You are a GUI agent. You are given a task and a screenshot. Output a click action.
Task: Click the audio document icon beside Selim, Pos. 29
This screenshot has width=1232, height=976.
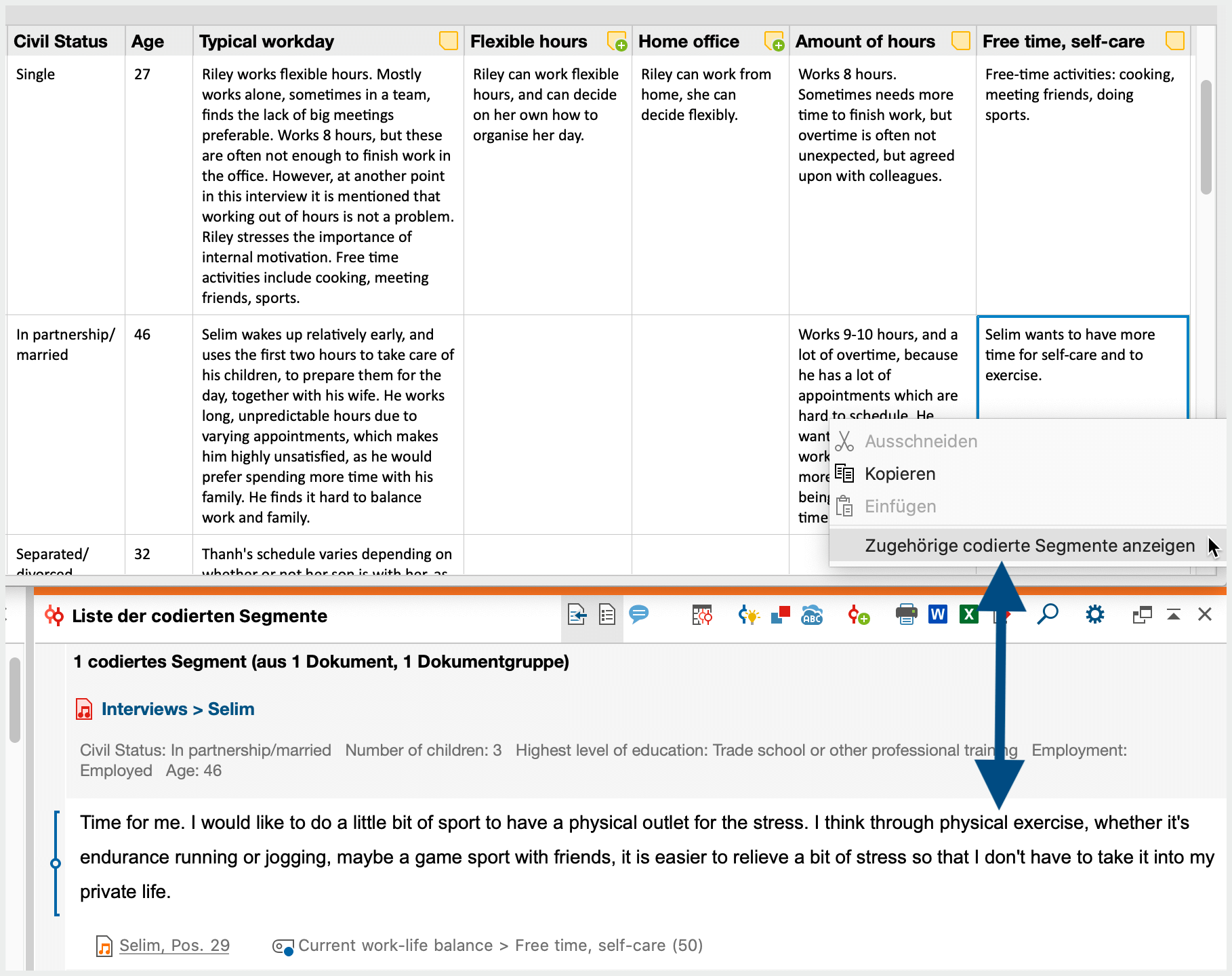point(104,945)
